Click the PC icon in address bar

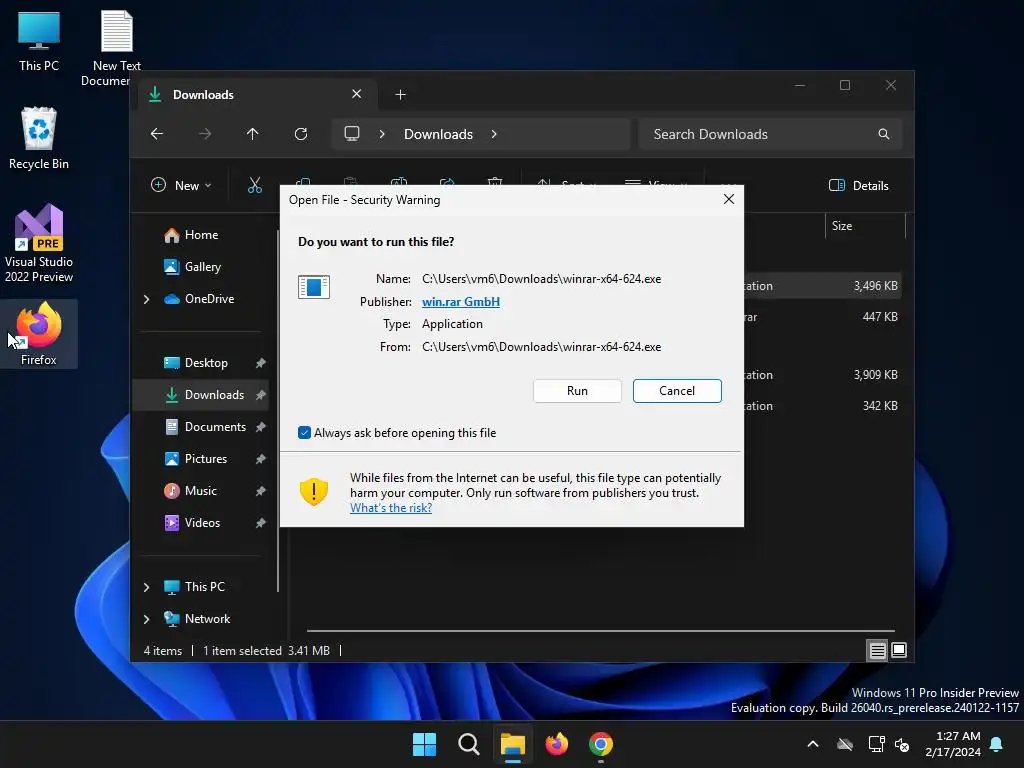pos(352,134)
